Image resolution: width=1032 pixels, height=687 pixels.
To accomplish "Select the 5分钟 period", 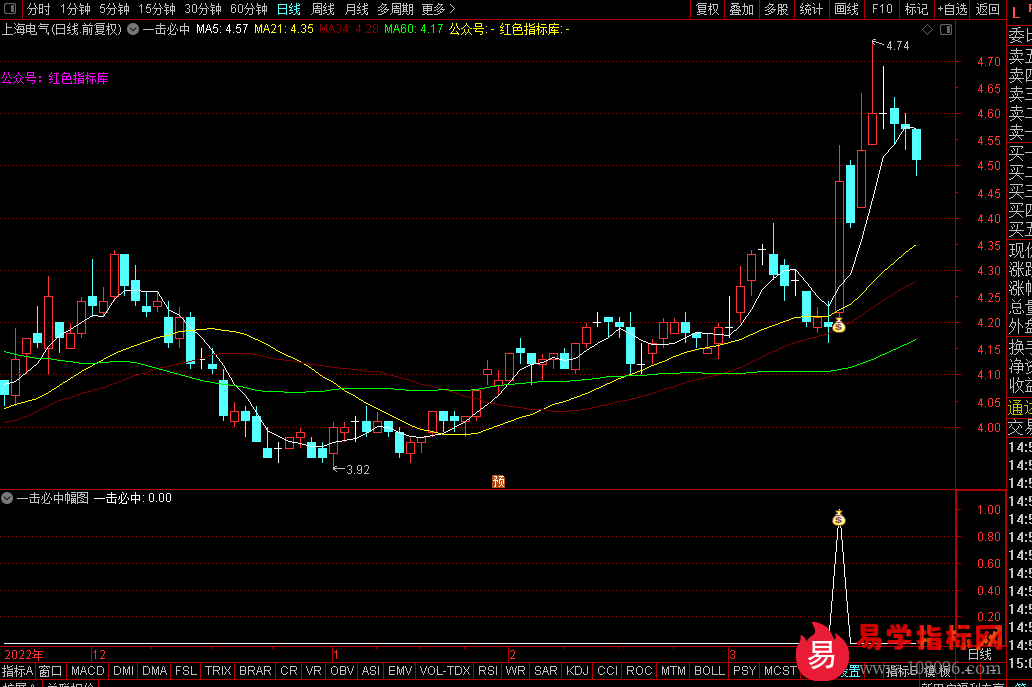I will 115,9.
